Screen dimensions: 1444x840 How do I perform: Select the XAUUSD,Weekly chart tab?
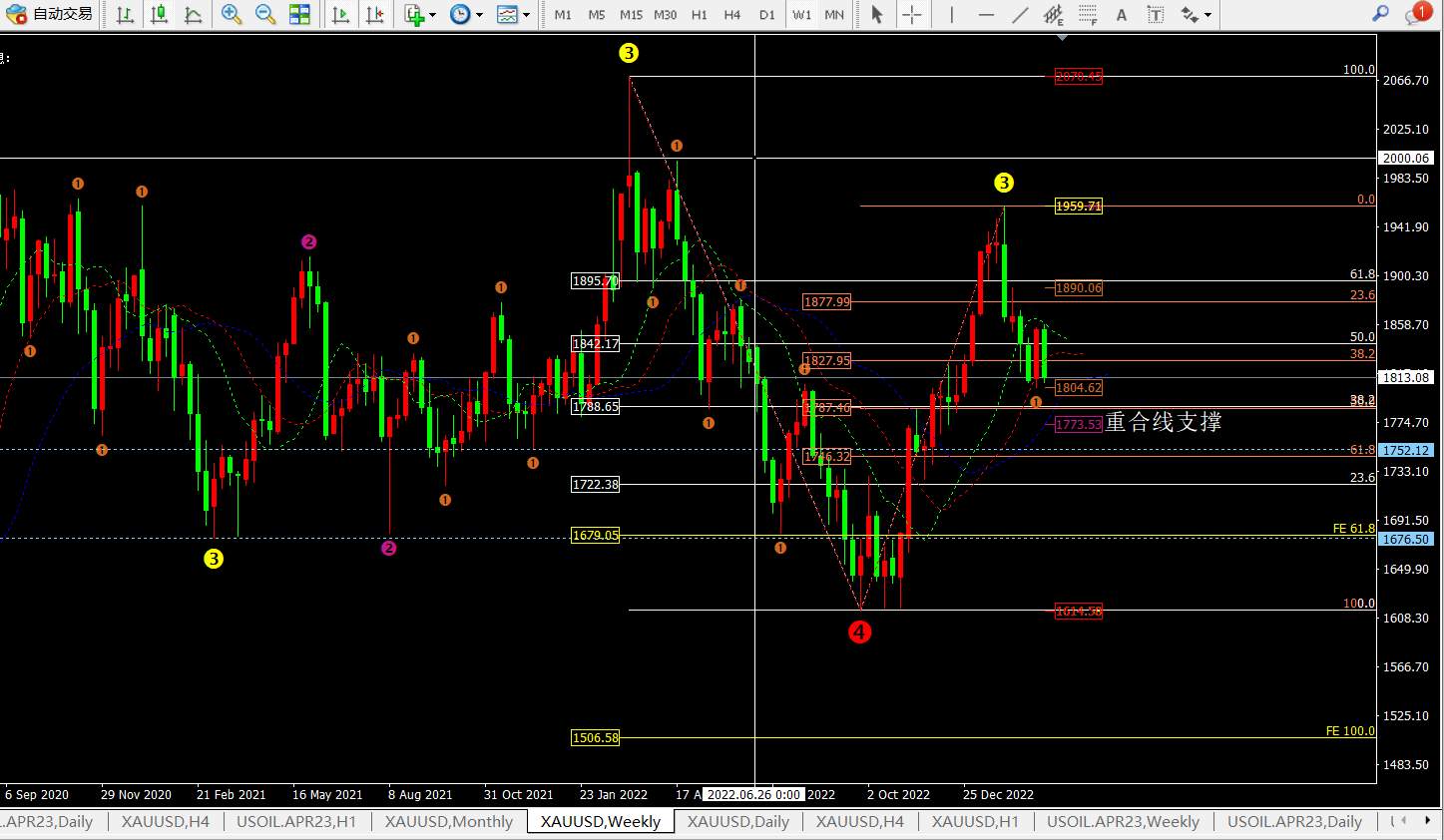click(x=601, y=822)
